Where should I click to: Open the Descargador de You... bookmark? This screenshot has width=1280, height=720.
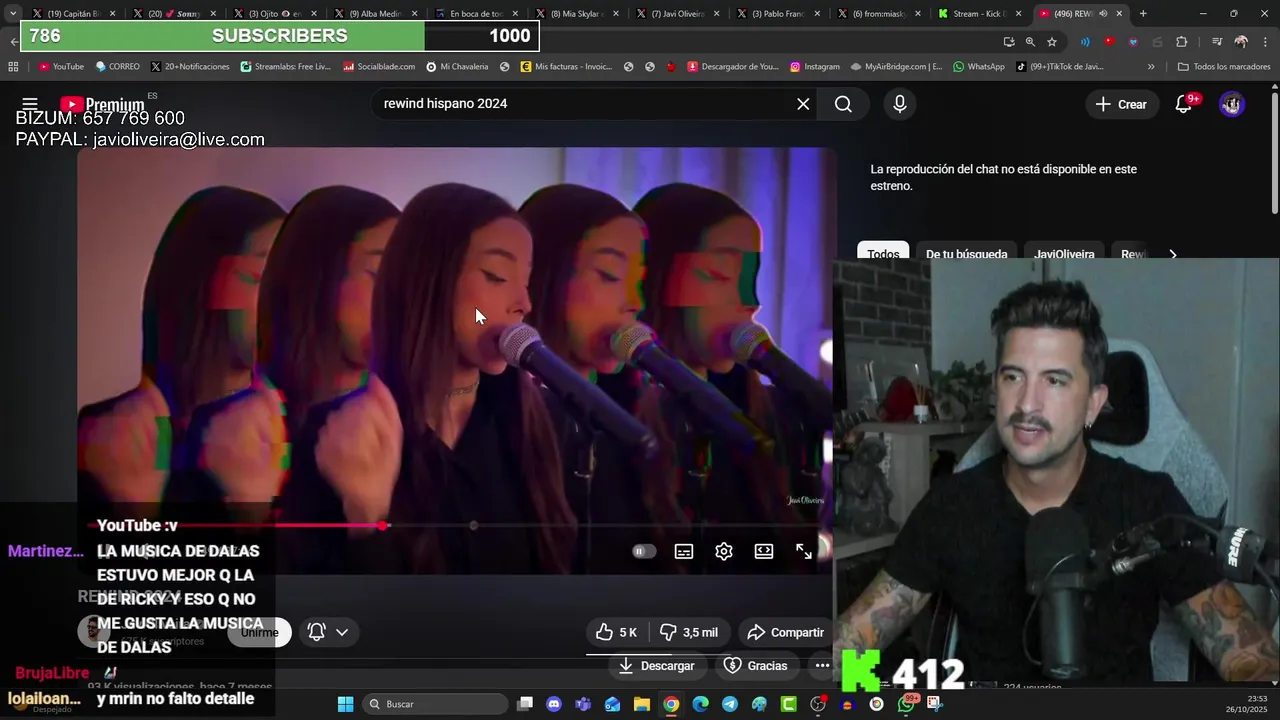tap(732, 66)
